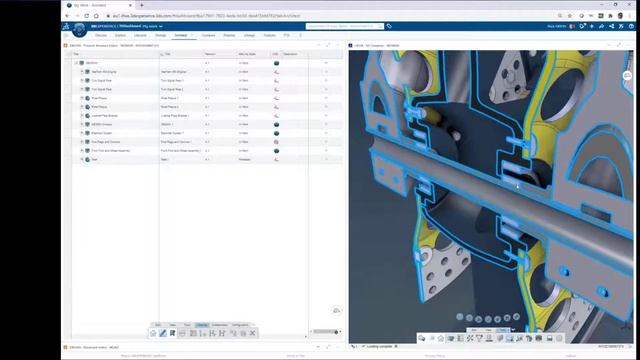This screenshot has height=360, width=640.
Task: Click the user profile icon in the top bar
Action: 572,26
